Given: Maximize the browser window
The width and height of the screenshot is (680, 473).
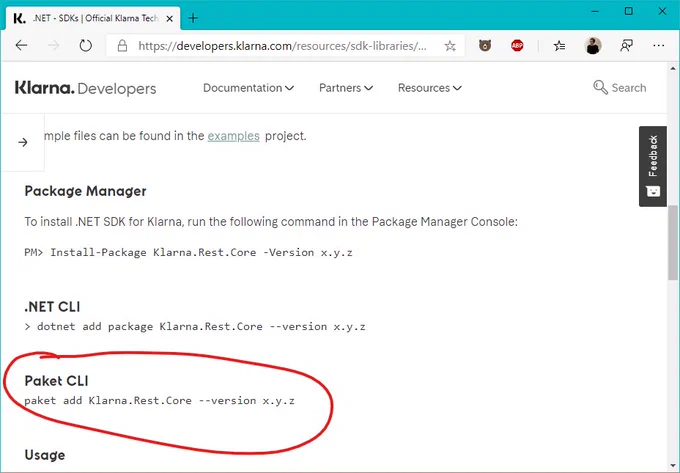Looking at the screenshot, I should (628, 11).
